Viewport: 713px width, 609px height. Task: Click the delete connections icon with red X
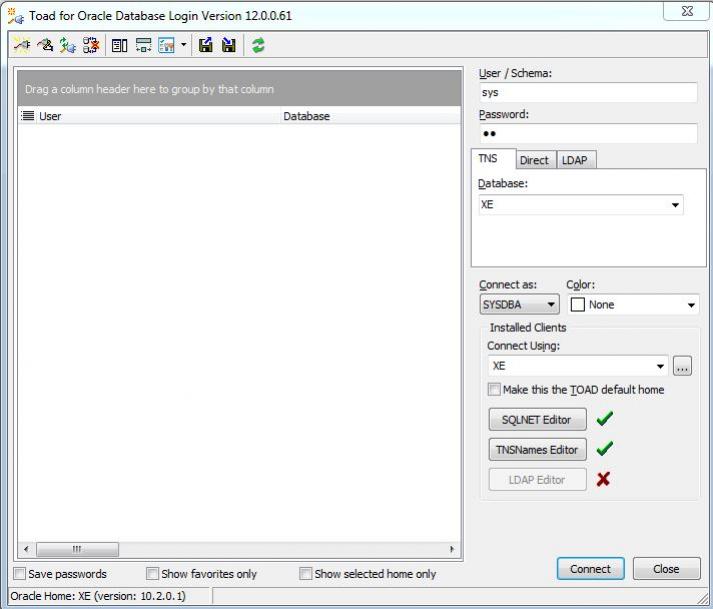91,45
